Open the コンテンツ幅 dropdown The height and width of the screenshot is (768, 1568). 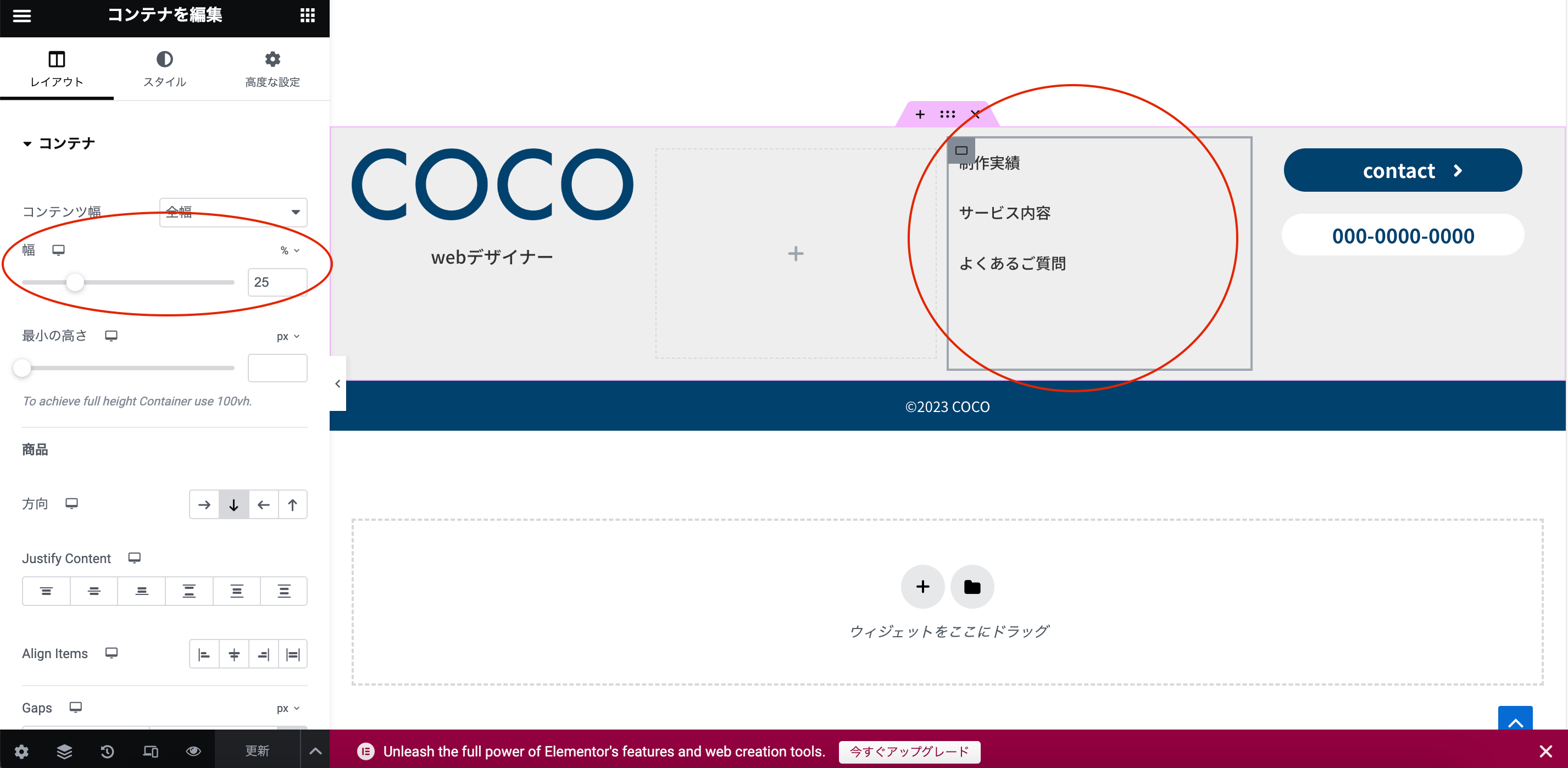click(233, 212)
